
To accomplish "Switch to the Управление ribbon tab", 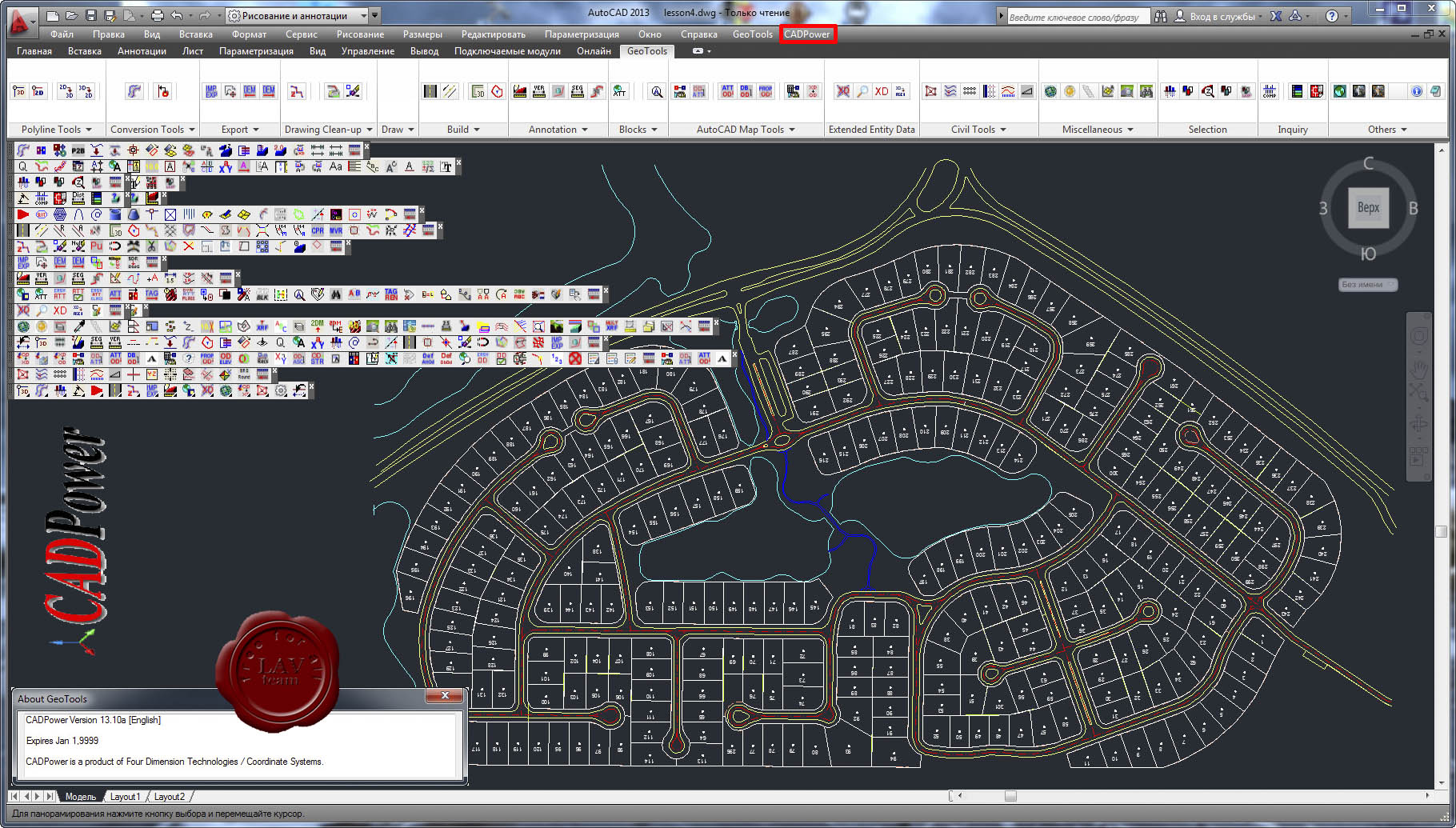I will 368,51.
